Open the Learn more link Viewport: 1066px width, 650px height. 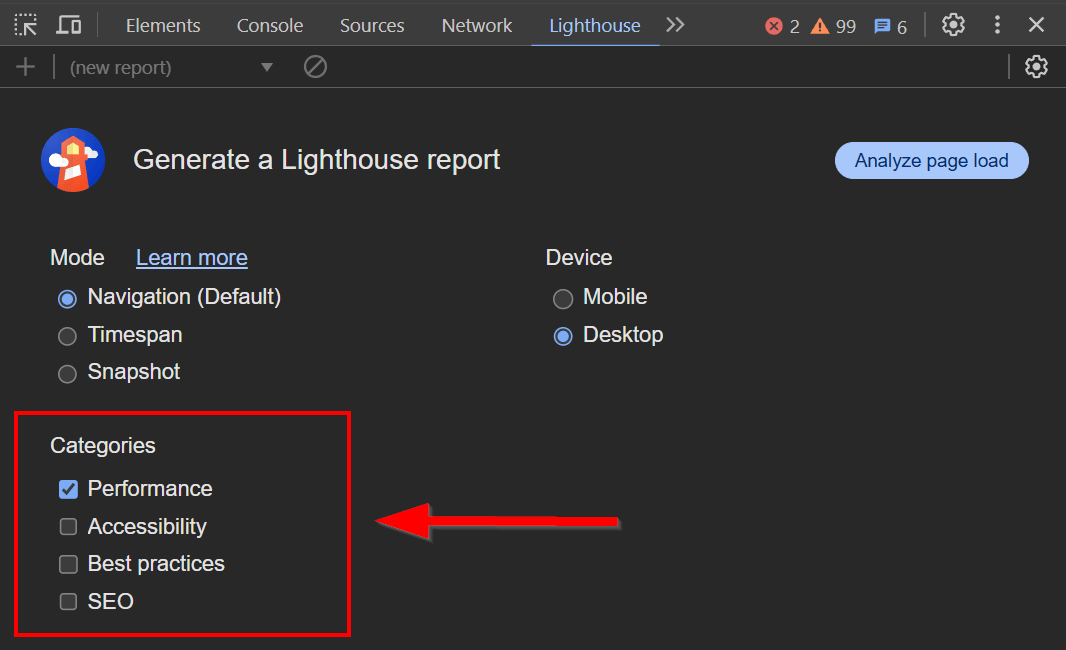point(192,258)
